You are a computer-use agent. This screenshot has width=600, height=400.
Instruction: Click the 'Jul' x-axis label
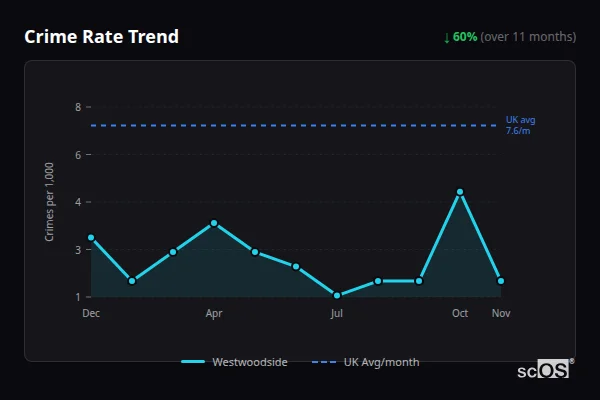coord(337,313)
